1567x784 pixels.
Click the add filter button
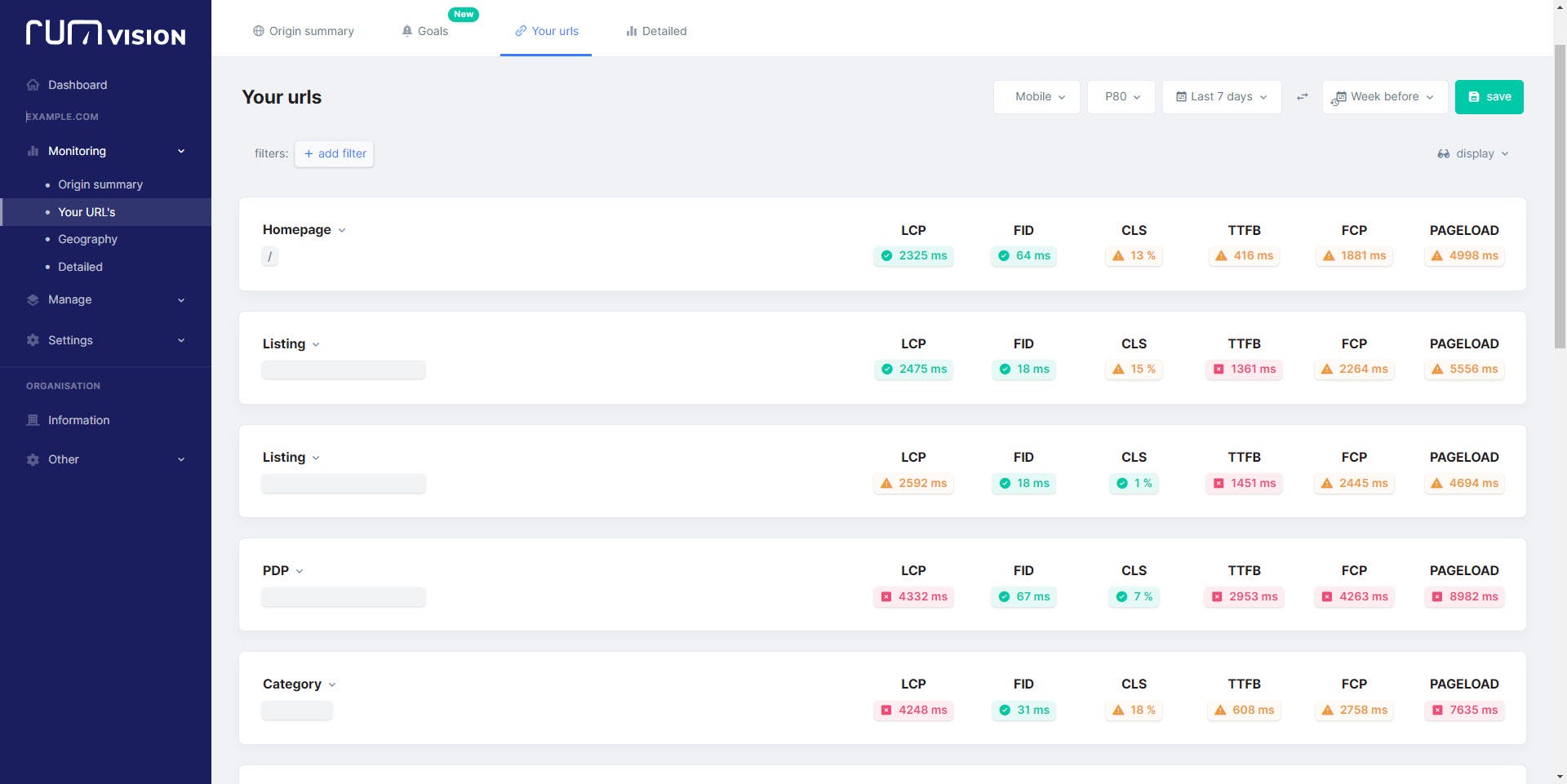[x=334, y=153]
